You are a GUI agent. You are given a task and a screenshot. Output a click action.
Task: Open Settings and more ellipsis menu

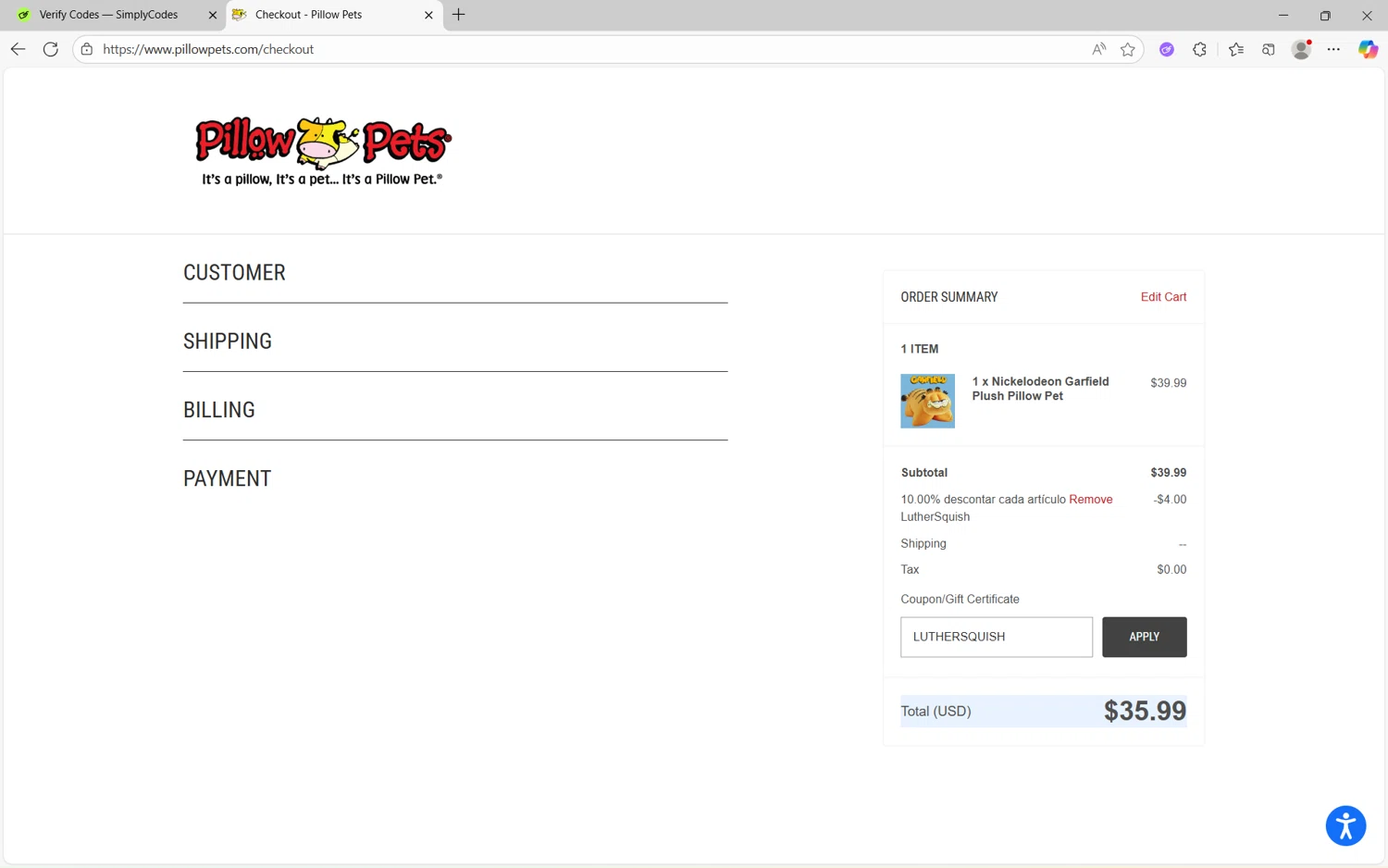pos(1333,50)
